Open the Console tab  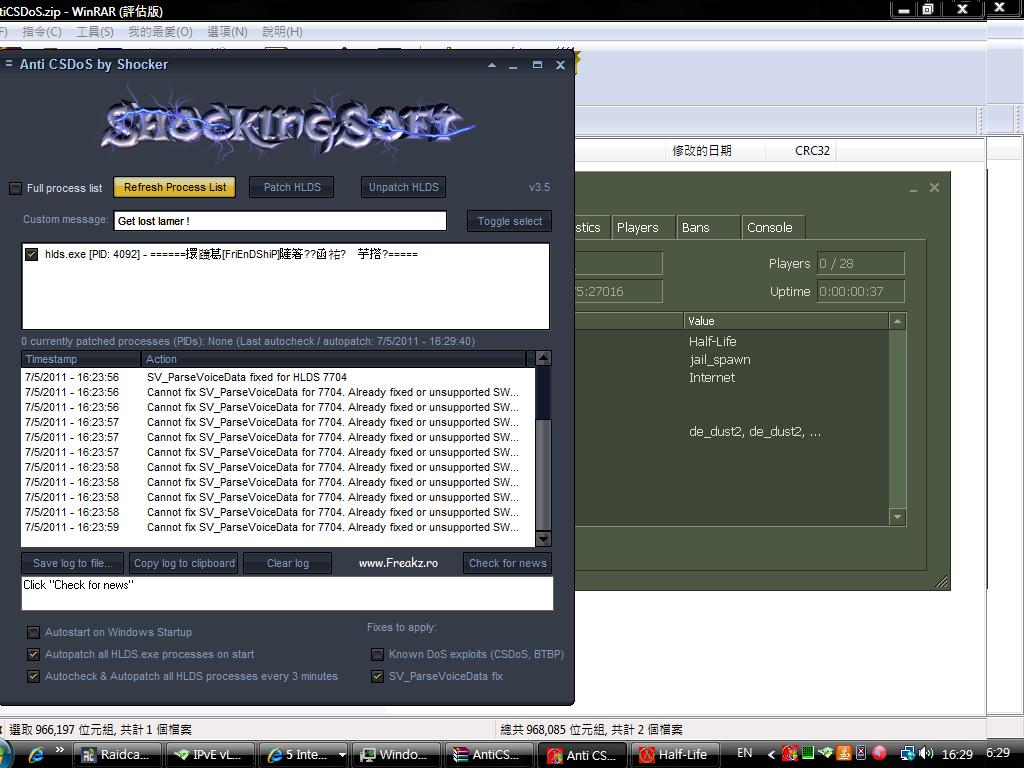point(769,228)
